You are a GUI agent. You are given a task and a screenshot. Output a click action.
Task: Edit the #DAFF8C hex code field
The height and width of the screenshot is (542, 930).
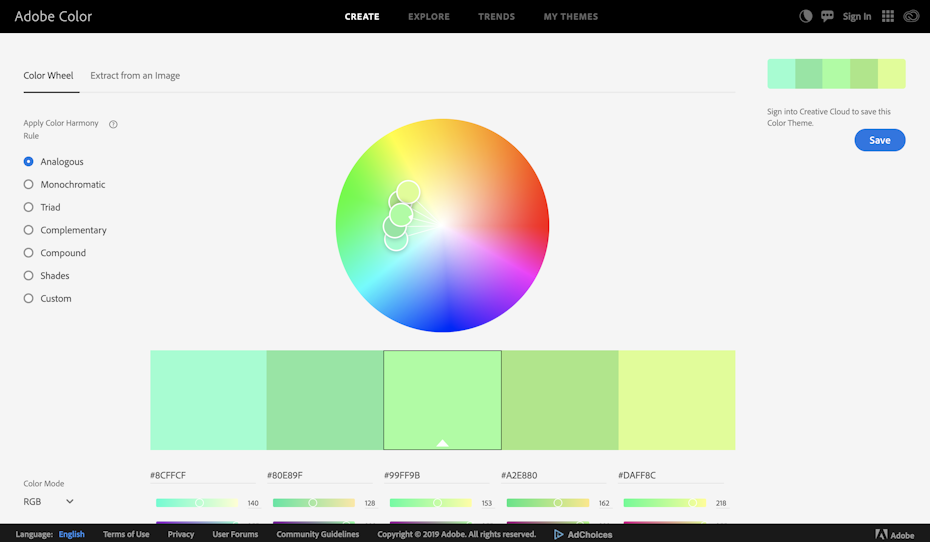click(671, 475)
